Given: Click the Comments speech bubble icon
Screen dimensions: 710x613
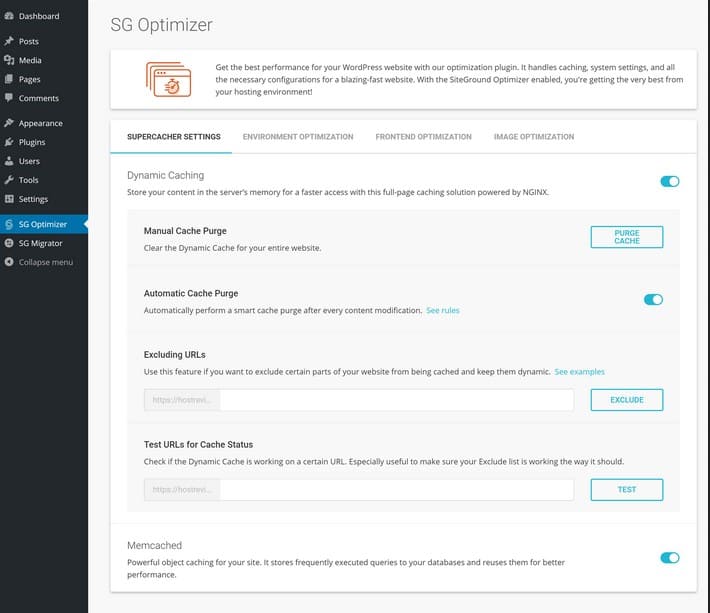Looking at the screenshot, I should [x=9, y=98].
